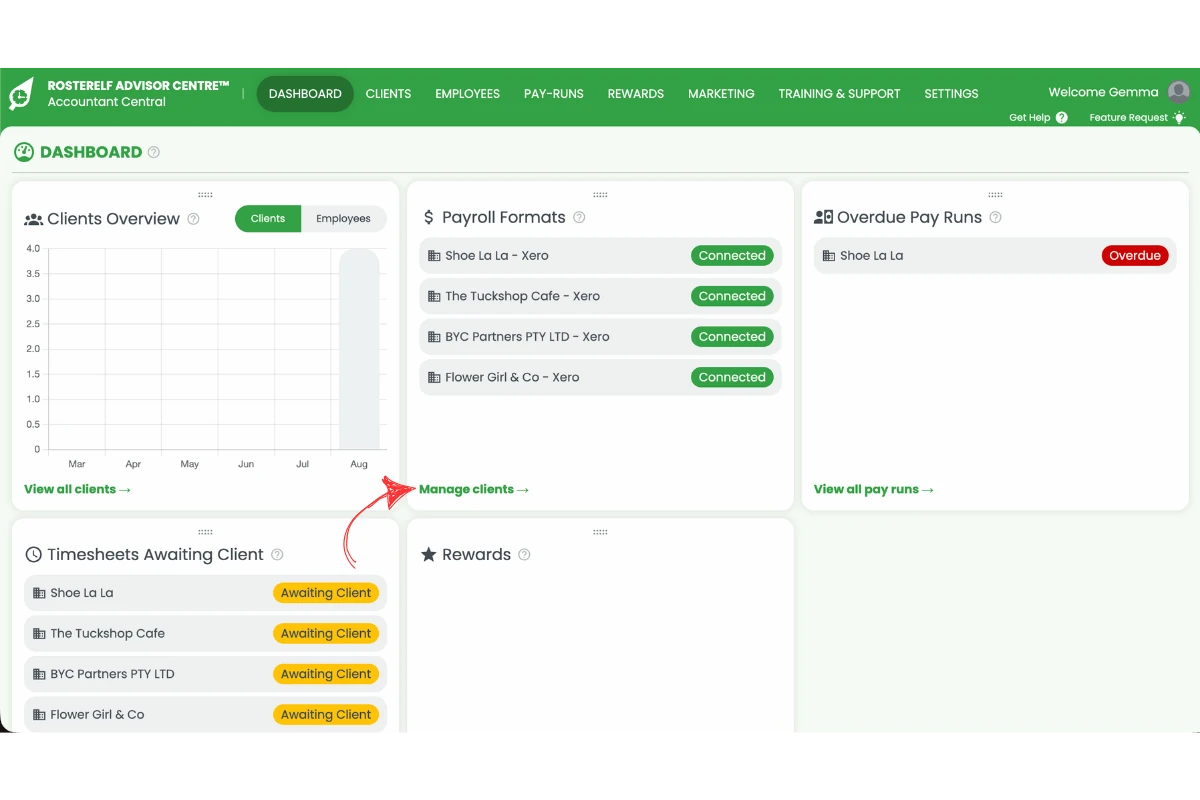This screenshot has height=800, width=1200.
Task: Switch chart to Employees view
Action: [343, 219]
